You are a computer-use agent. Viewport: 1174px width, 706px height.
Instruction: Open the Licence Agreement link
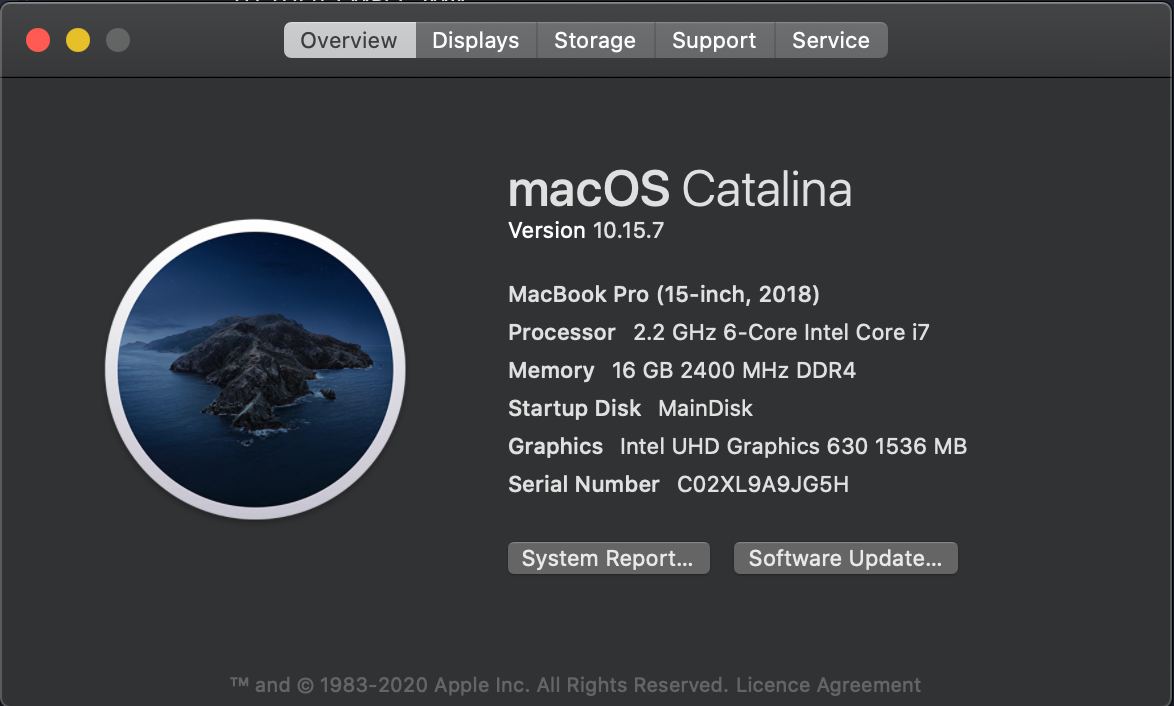[x=828, y=685]
